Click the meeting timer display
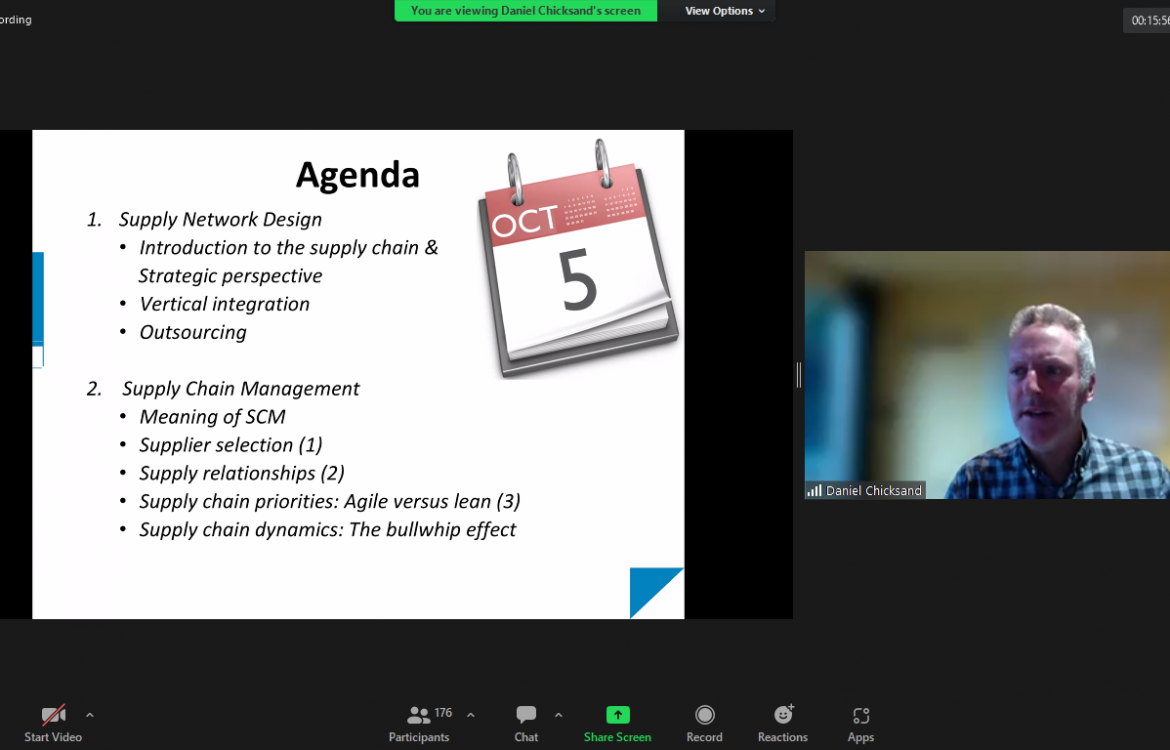Image resolution: width=1170 pixels, height=750 pixels. [x=1149, y=20]
